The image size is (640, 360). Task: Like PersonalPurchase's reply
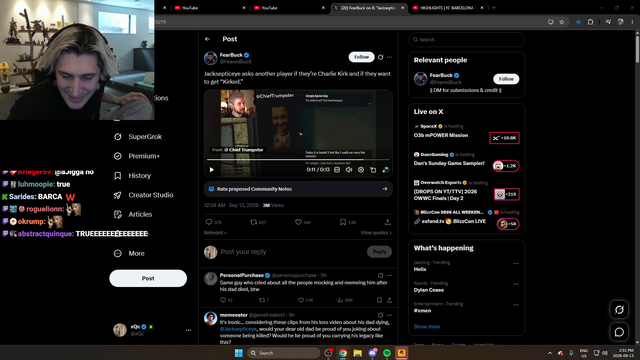click(301, 300)
